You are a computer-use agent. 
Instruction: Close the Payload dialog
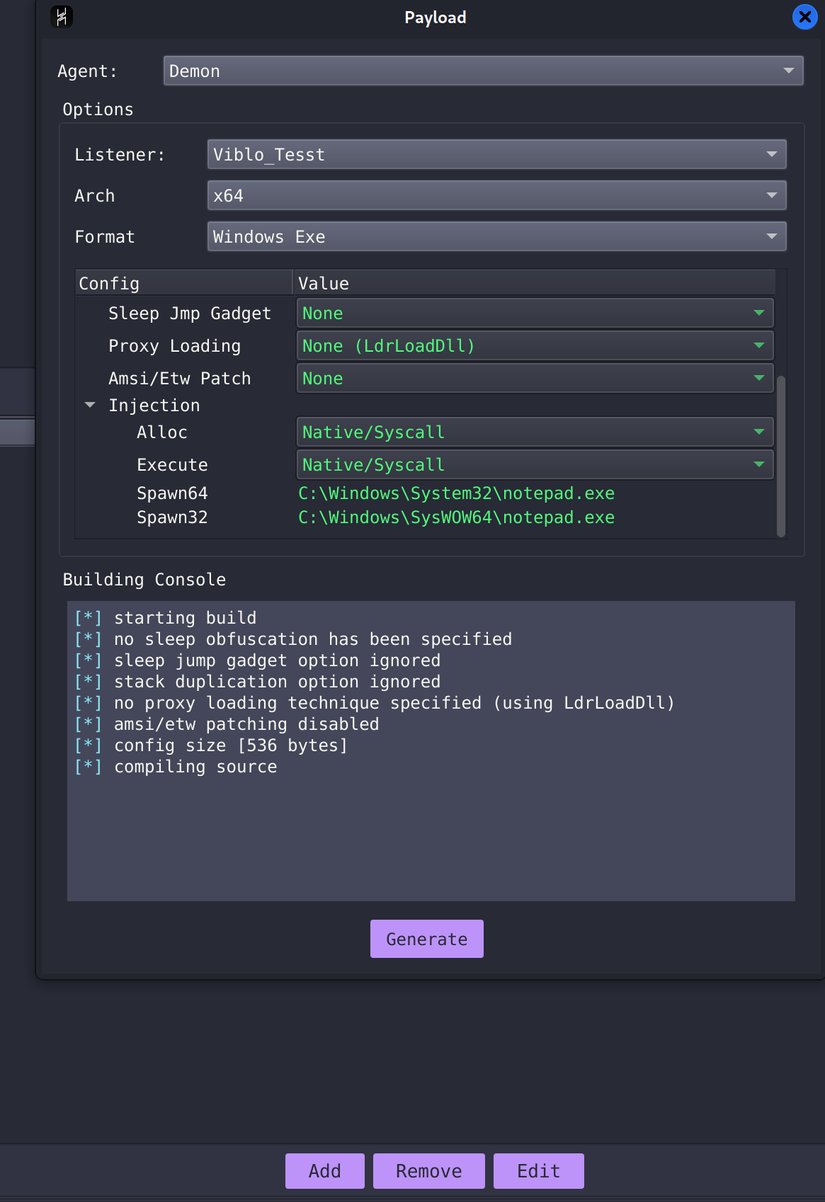coord(804,17)
